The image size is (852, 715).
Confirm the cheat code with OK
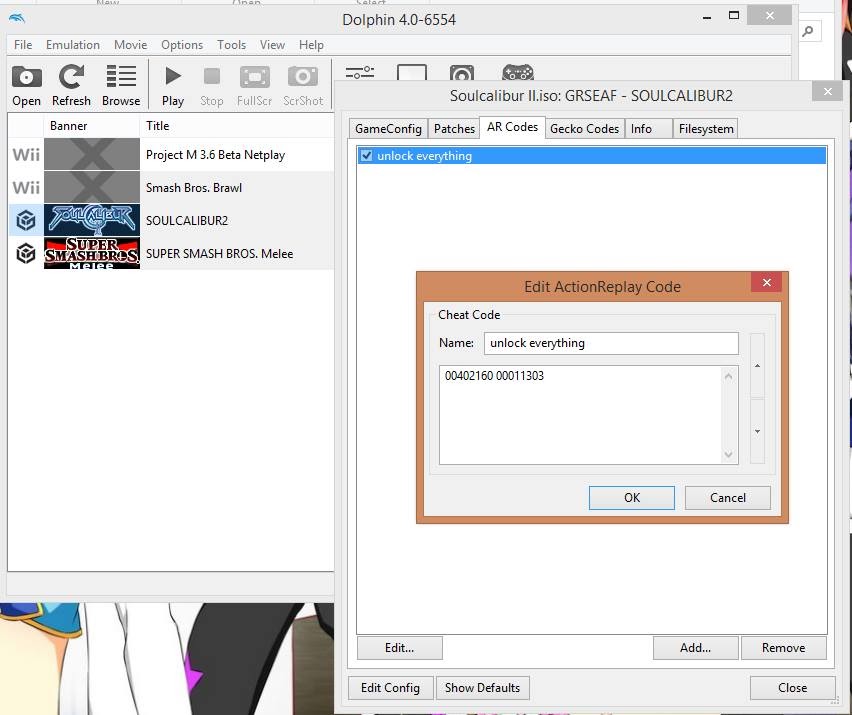(x=632, y=498)
